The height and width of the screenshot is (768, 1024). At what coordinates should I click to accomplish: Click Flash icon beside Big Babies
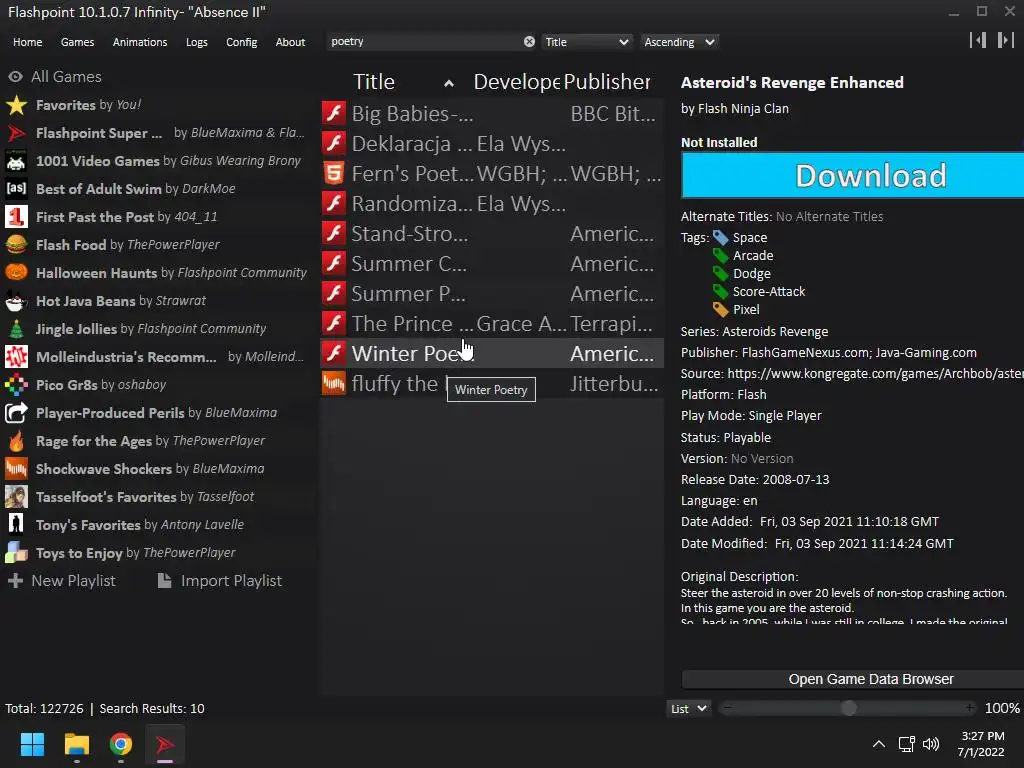334,113
